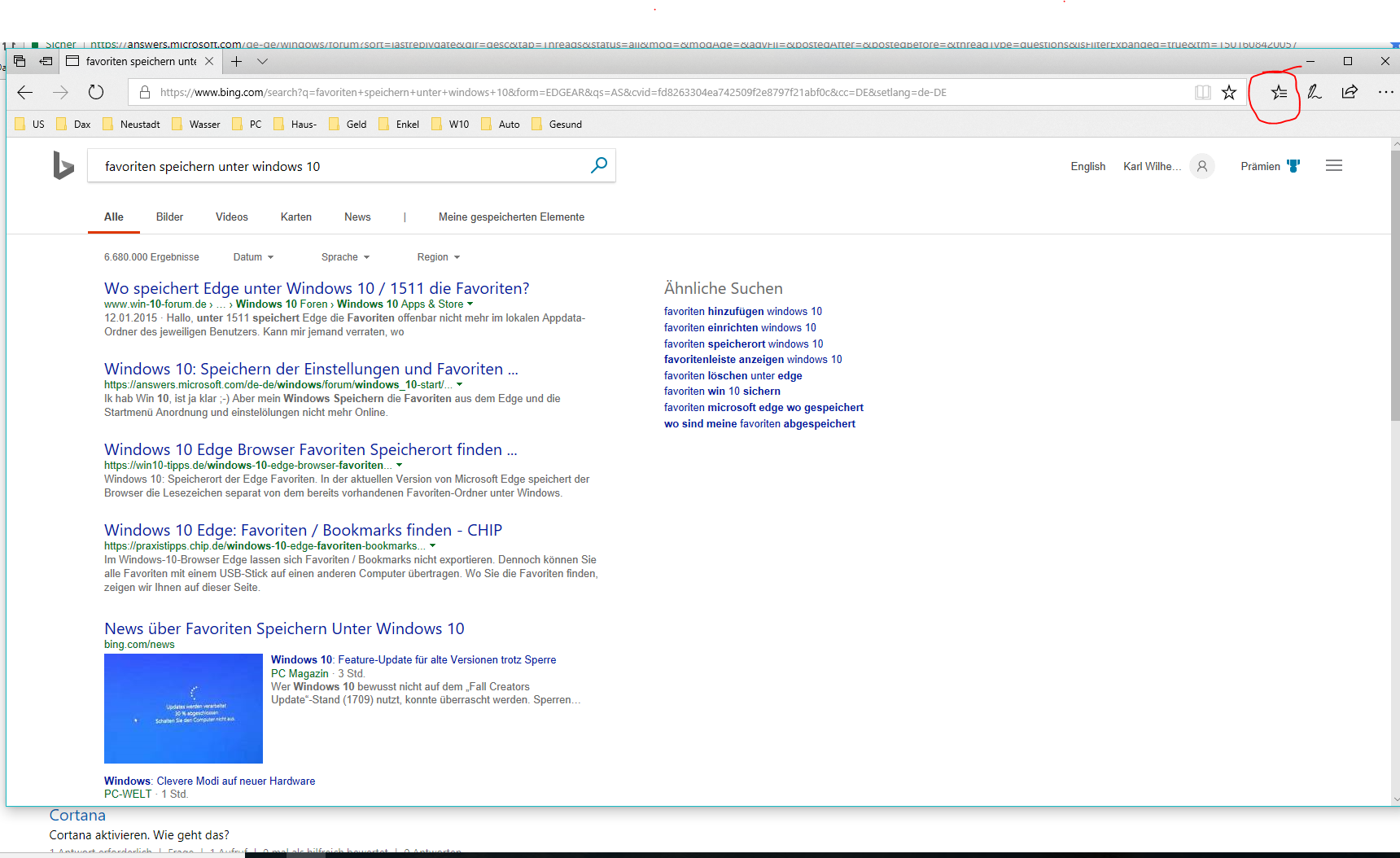
Task: Click the Bing search text field
Action: click(x=342, y=166)
